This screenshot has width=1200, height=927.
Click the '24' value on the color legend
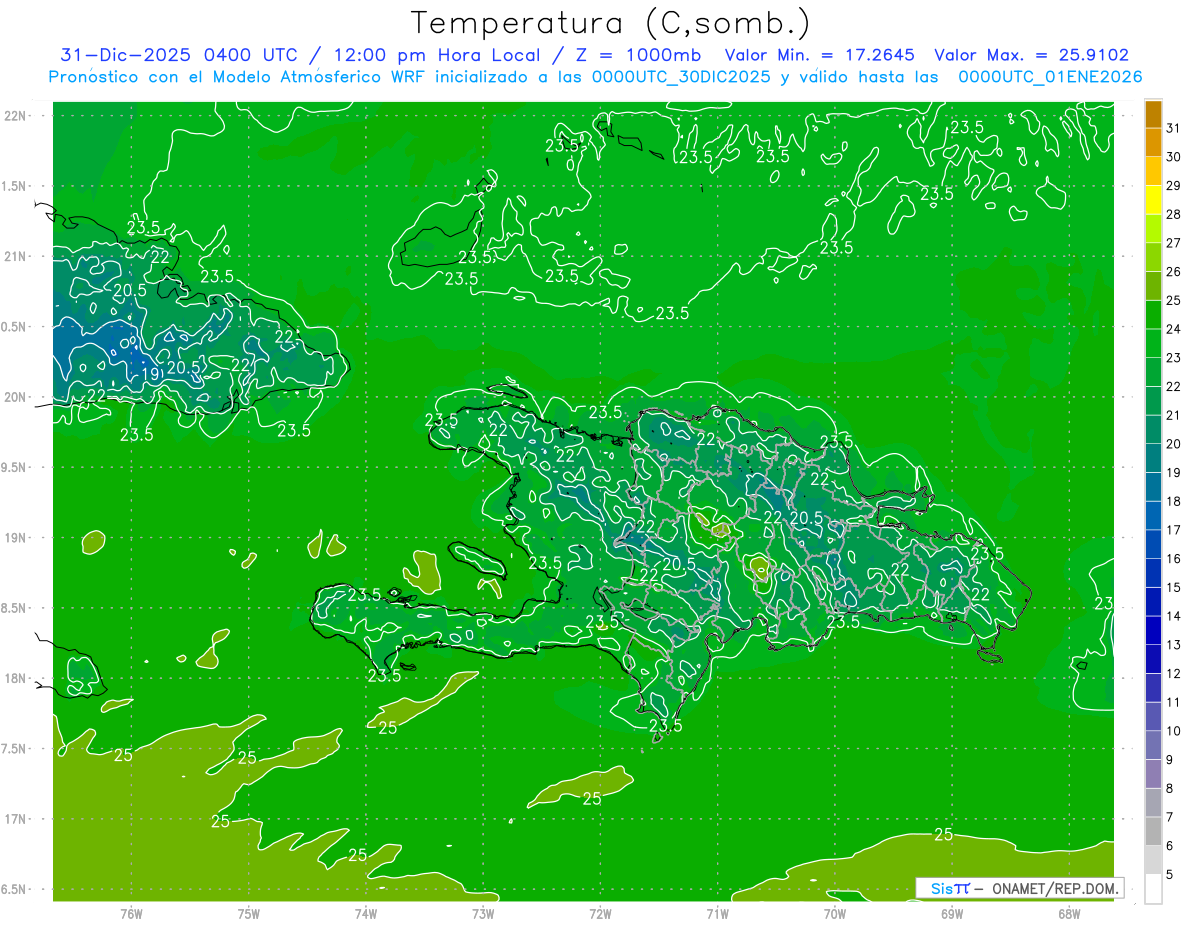(1174, 329)
